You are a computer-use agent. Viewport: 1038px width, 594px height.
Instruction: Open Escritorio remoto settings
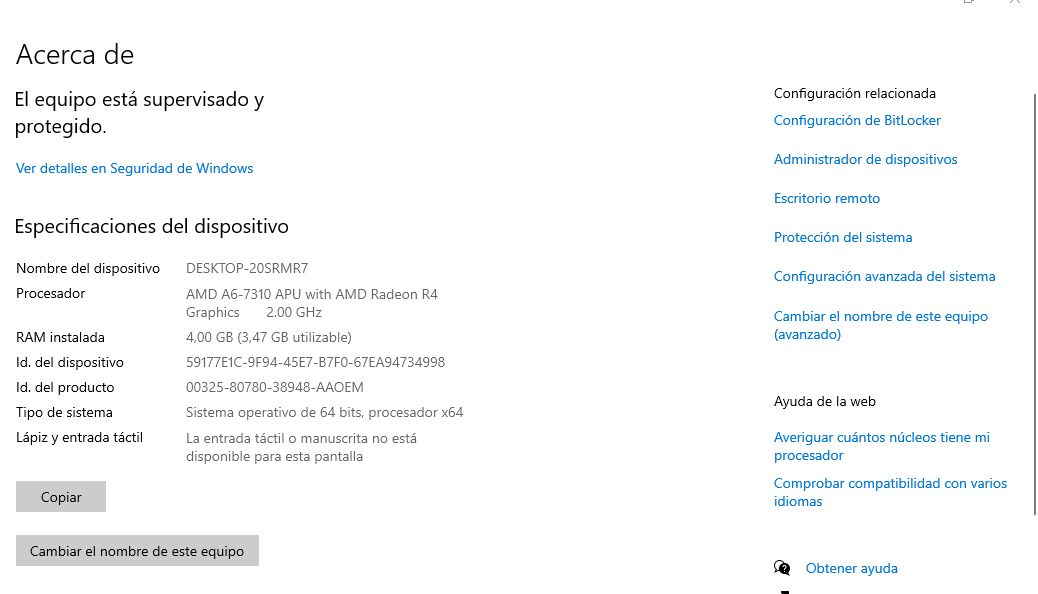pos(827,198)
